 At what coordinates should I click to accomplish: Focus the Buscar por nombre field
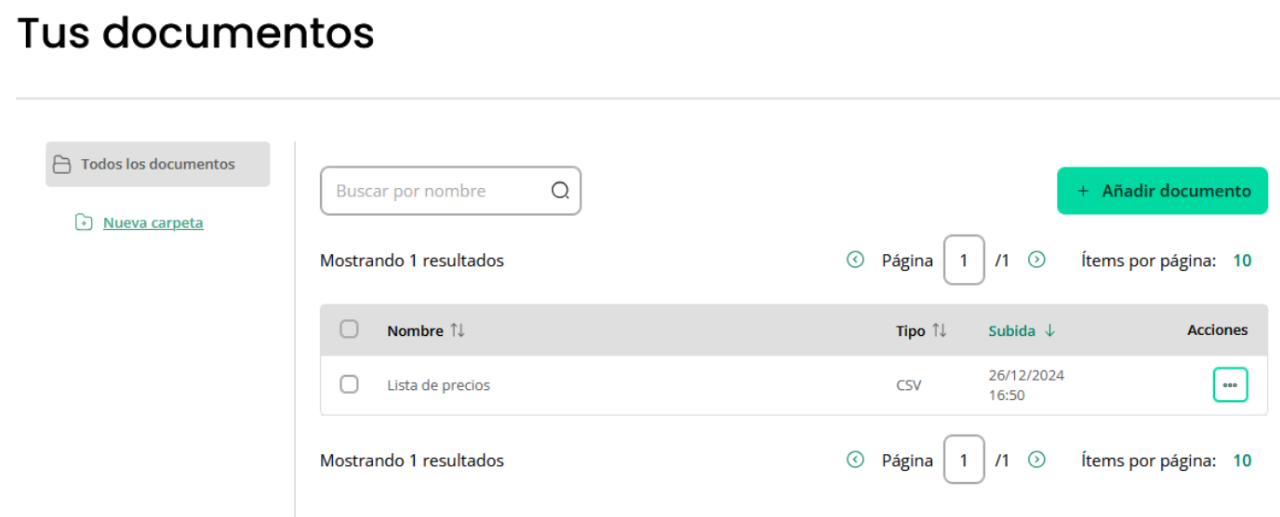pos(450,191)
